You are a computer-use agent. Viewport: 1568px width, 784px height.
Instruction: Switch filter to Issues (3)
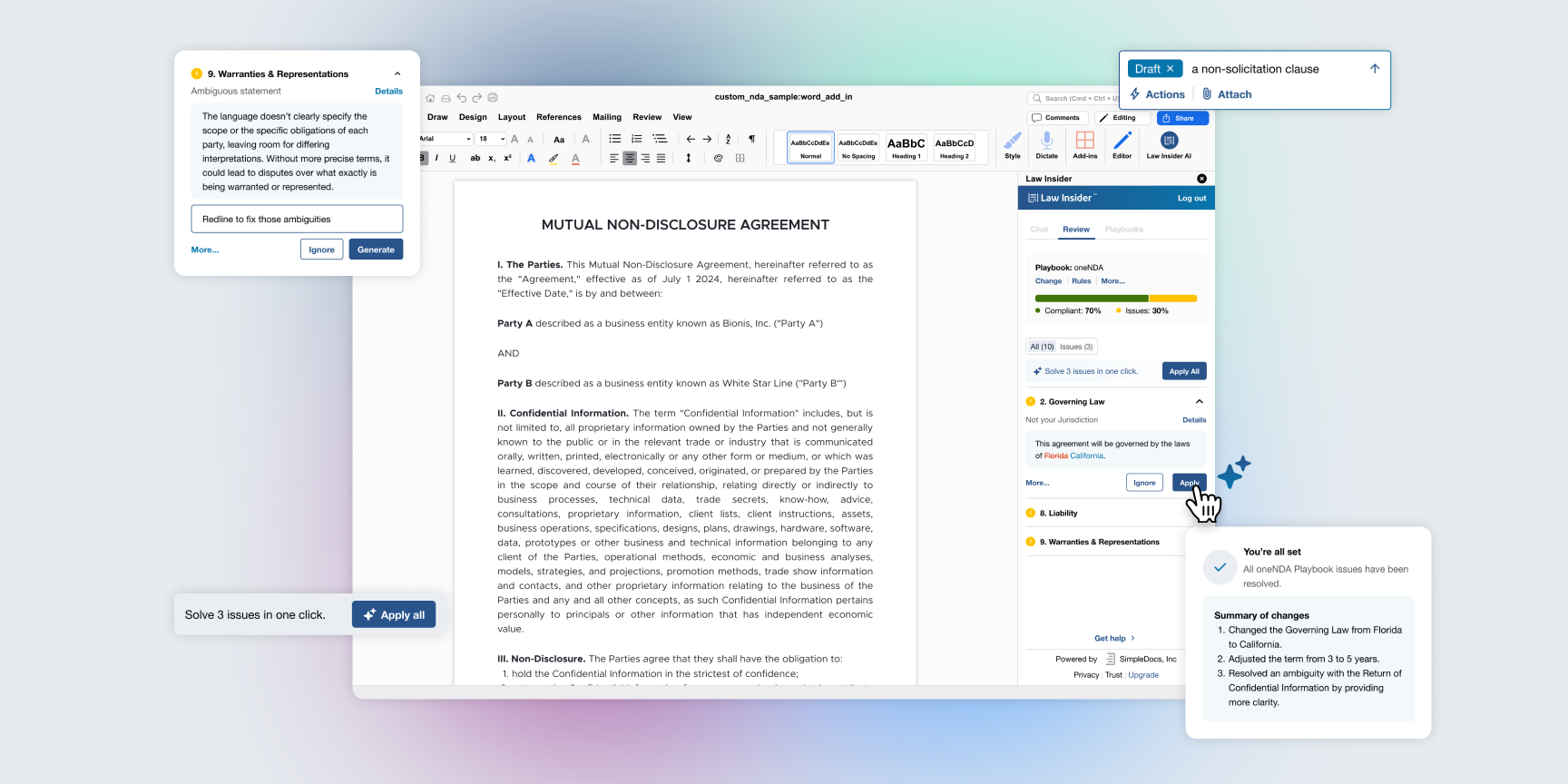click(x=1076, y=347)
